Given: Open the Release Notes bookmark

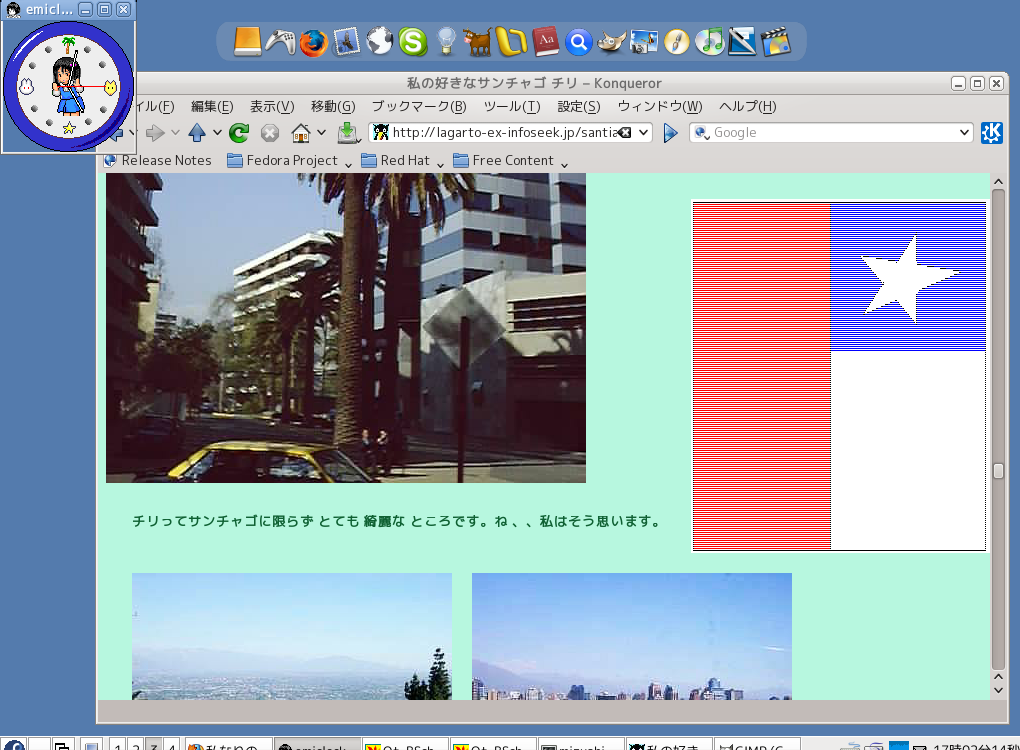Looking at the screenshot, I should point(166,160).
